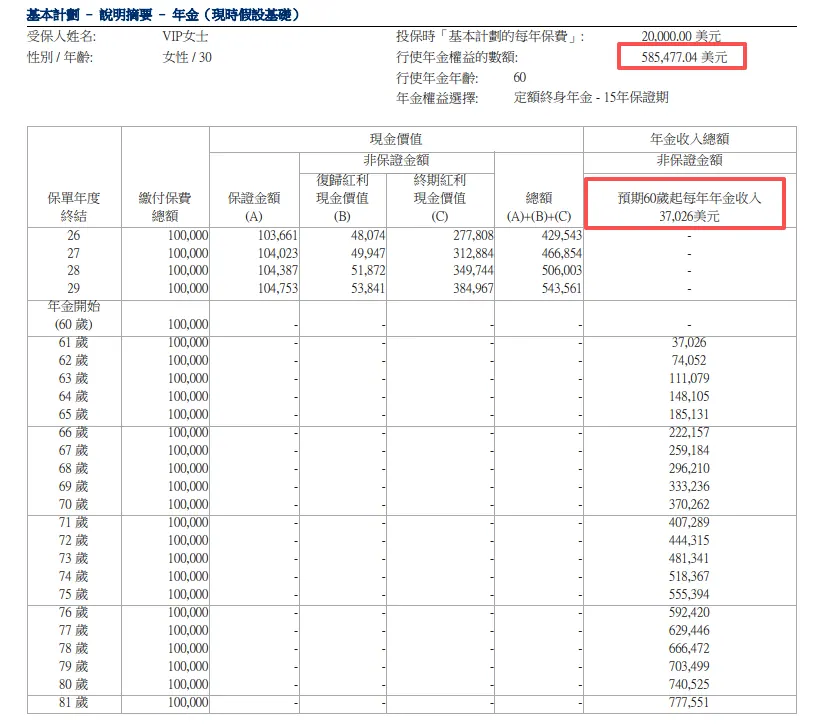Image resolution: width=820 pixels, height=726 pixels.
Task: Select policy year 29 row label
Action: pos(74,289)
